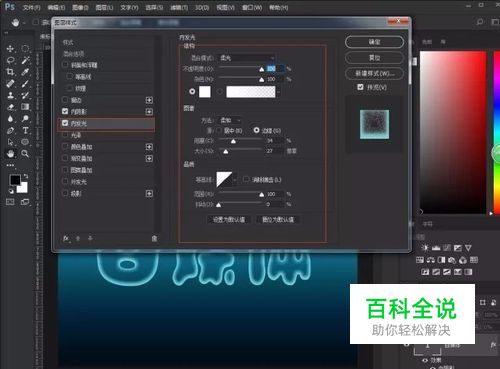Screen dimensions: 500x369
Task: Select the Path Selection tool
Action: click(x=10, y=142)
